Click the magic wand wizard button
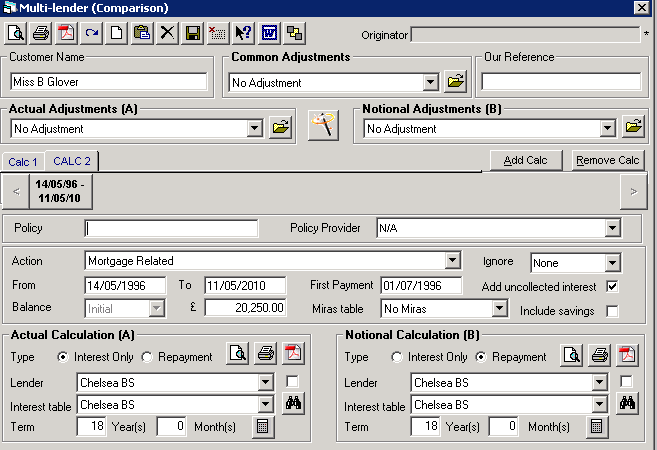 (323, 125)
